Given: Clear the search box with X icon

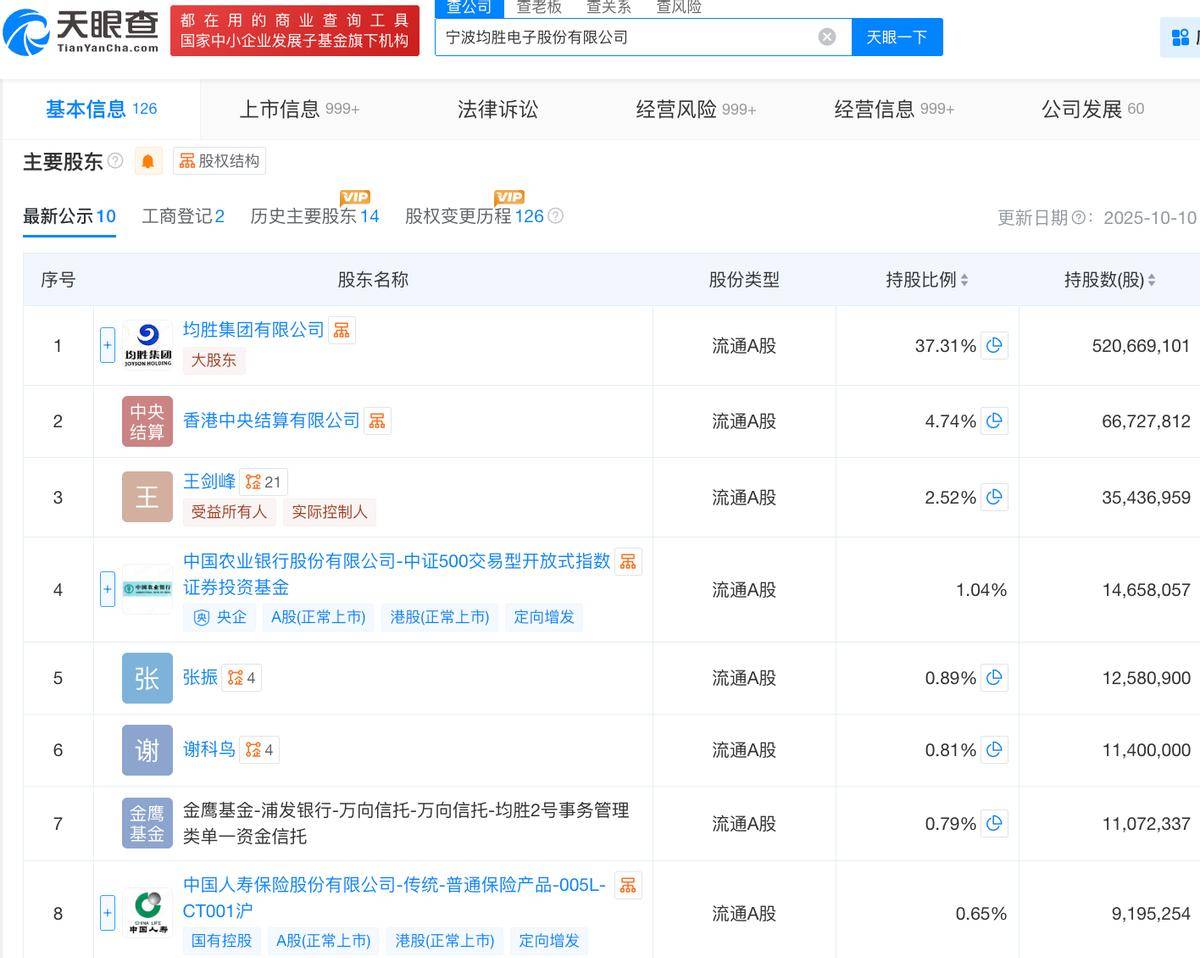Looking at the screenshot, I should 827,37.
